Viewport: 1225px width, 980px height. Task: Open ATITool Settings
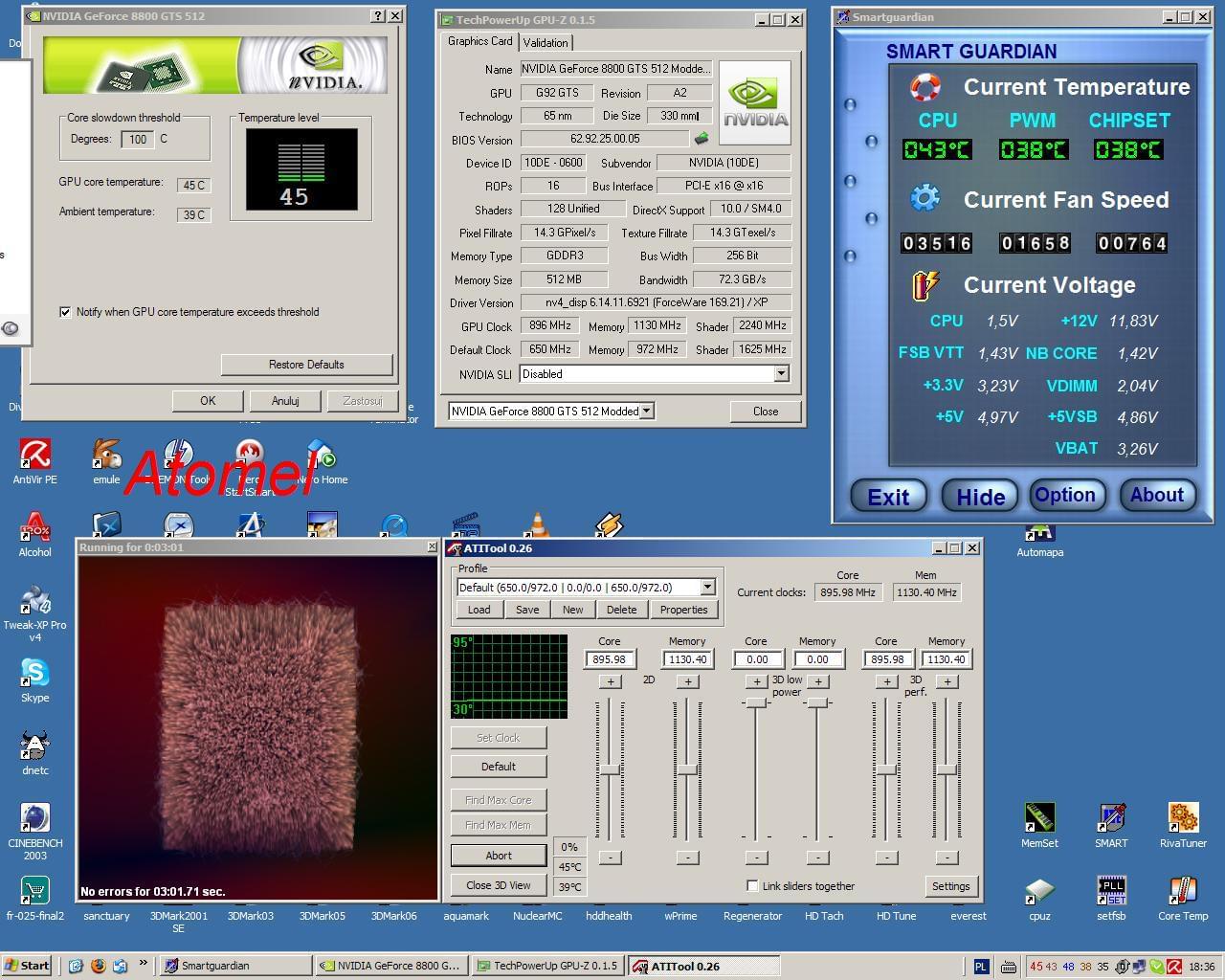950,886
